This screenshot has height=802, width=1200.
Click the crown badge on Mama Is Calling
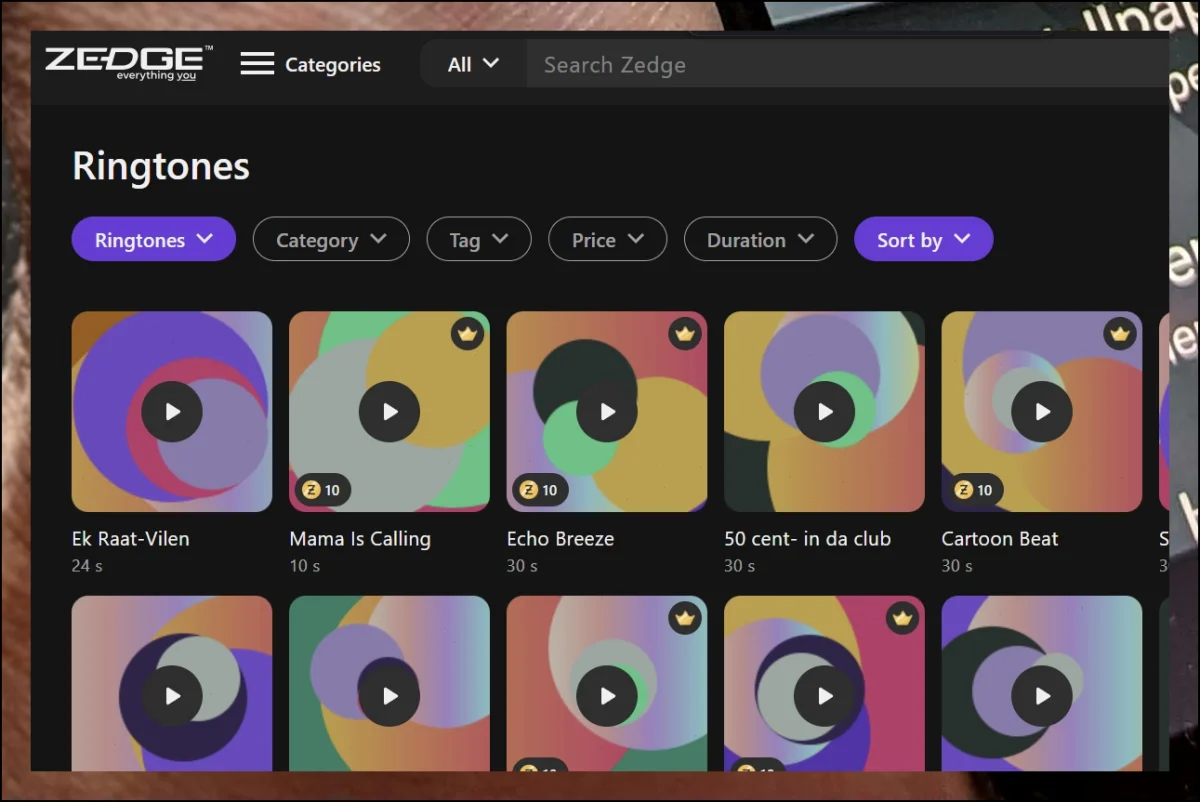[467, 333]
